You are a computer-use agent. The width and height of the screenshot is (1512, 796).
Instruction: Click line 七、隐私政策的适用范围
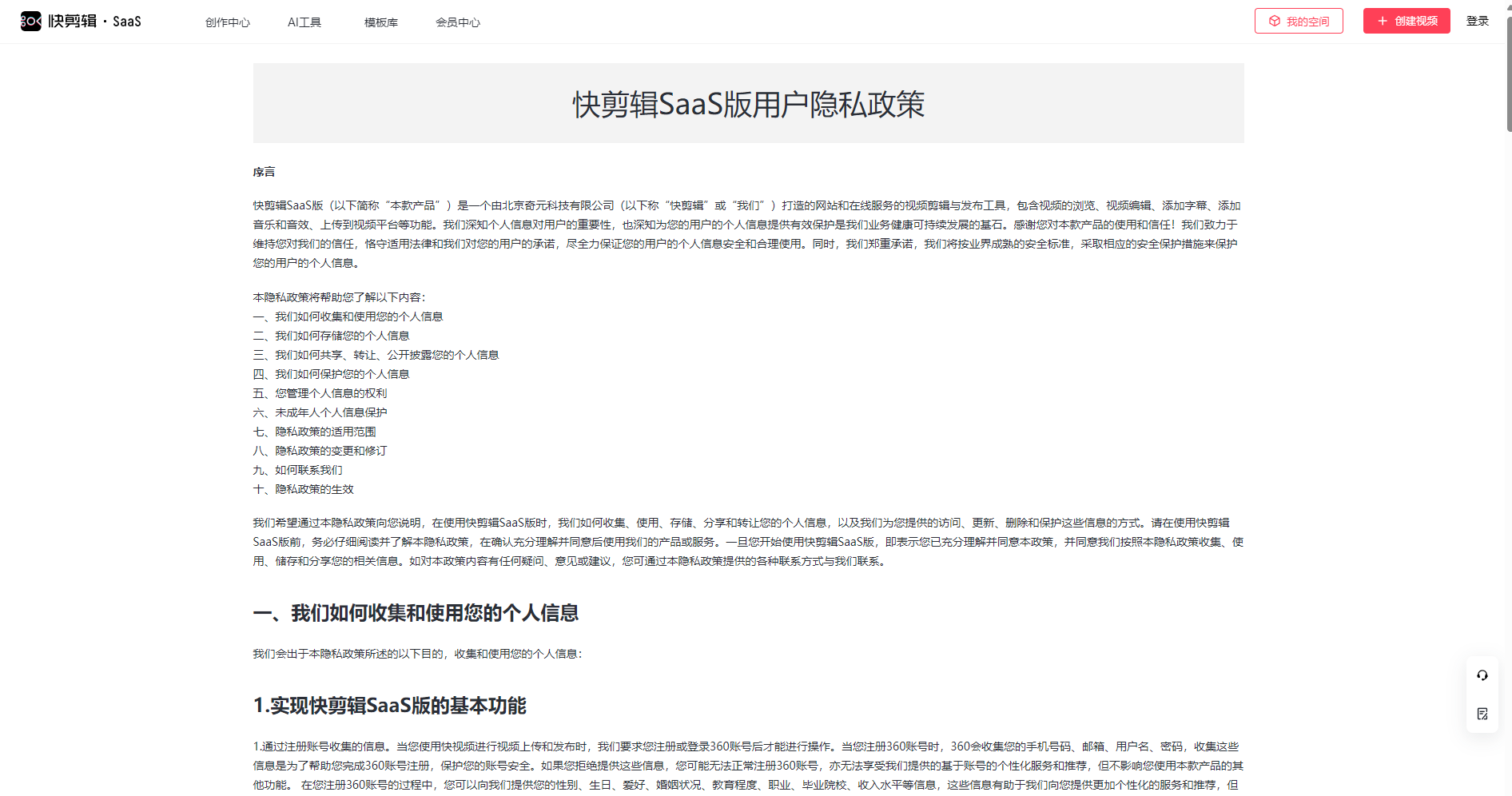[314, 432]
